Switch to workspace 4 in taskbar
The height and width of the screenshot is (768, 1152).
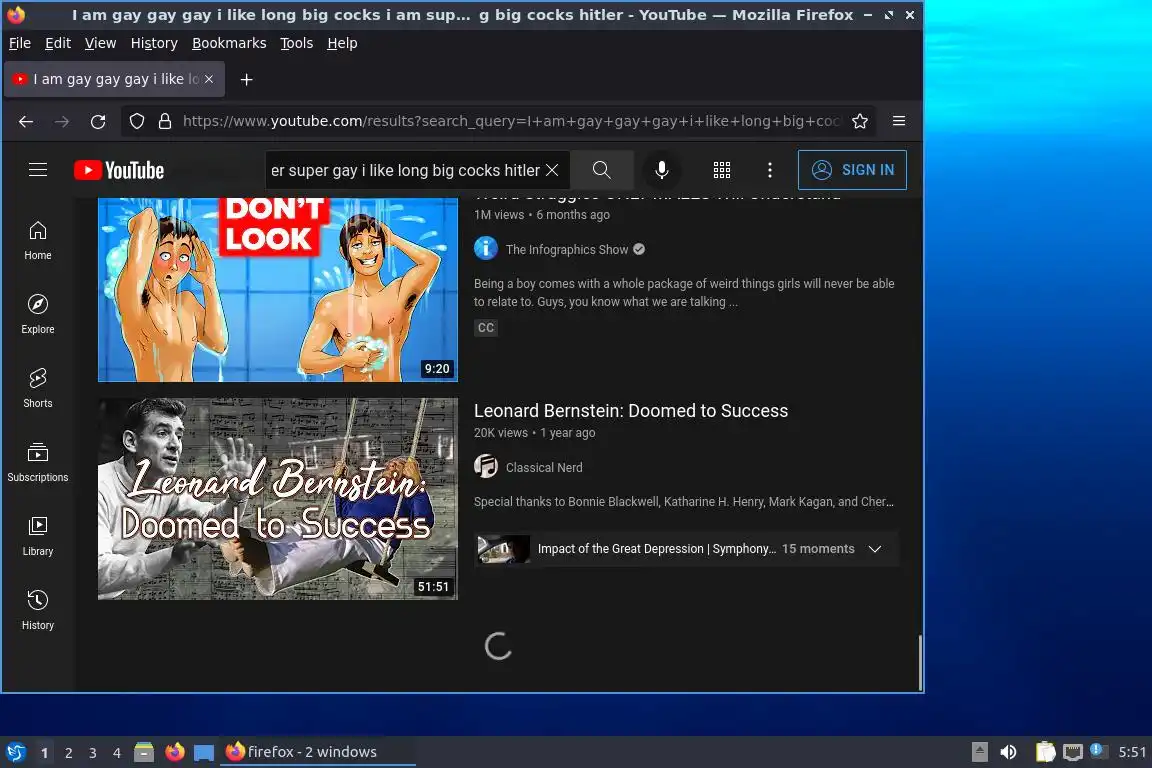coord(117,753)
